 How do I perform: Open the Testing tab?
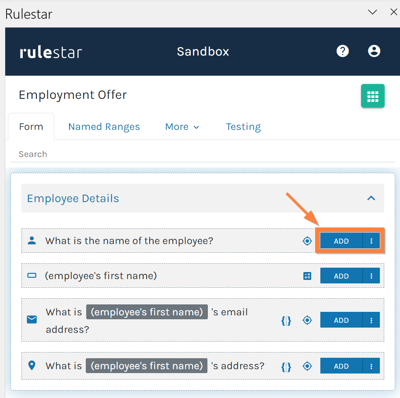coord(243,127)
